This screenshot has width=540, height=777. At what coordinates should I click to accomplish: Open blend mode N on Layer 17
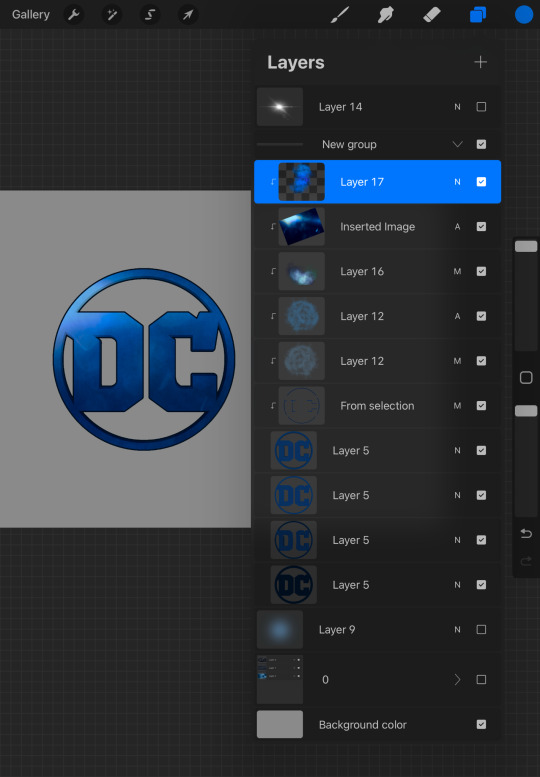(x=457, y=182)
